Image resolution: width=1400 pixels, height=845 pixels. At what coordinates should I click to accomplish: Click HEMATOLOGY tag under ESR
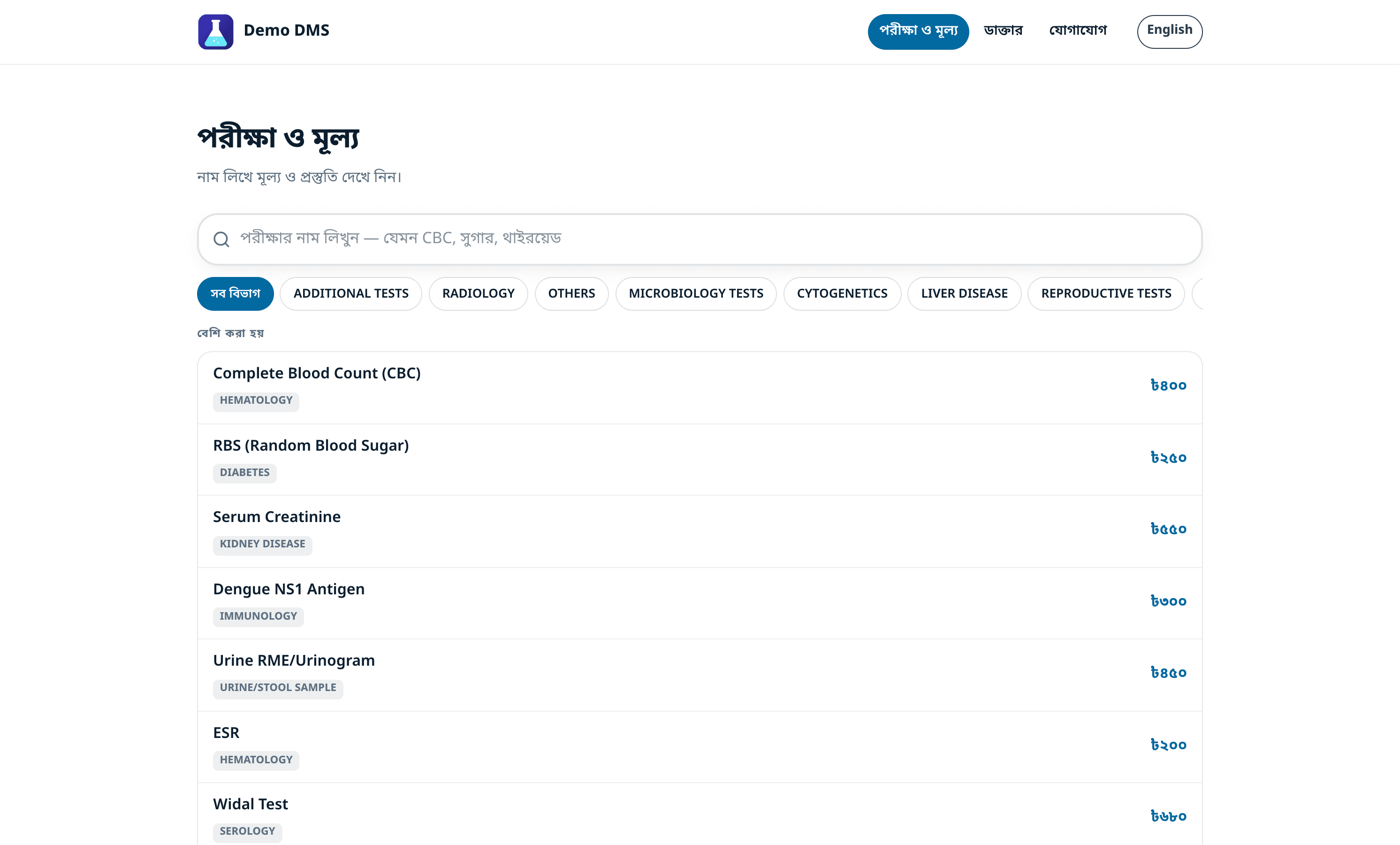(256, 760)
